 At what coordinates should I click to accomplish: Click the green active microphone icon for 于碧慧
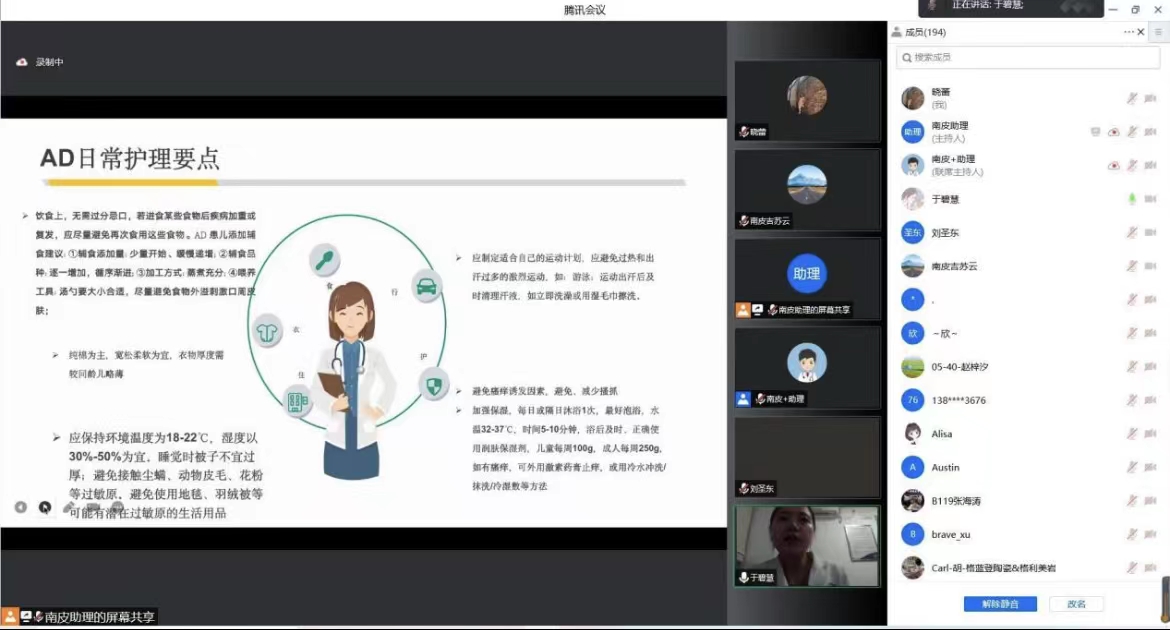1132,199
